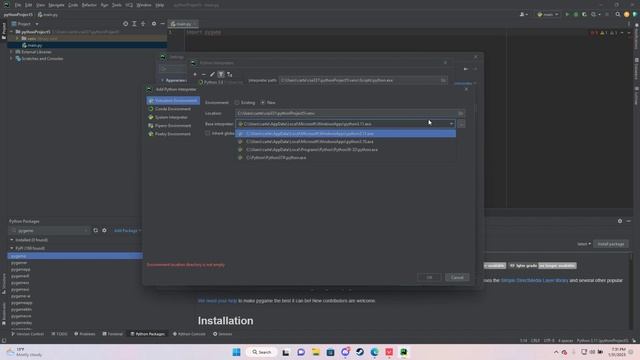Open the Edit menu

(x=29, y=5)
